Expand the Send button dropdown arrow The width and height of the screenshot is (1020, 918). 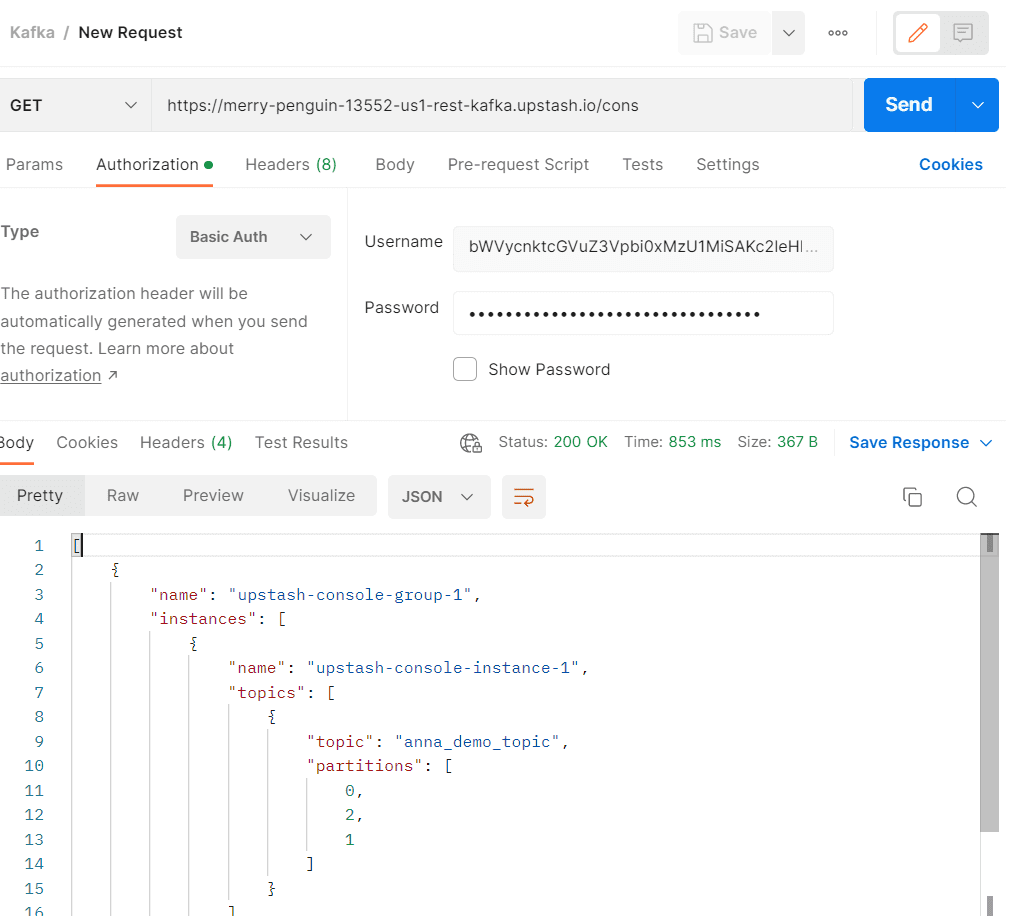(977, 105)
